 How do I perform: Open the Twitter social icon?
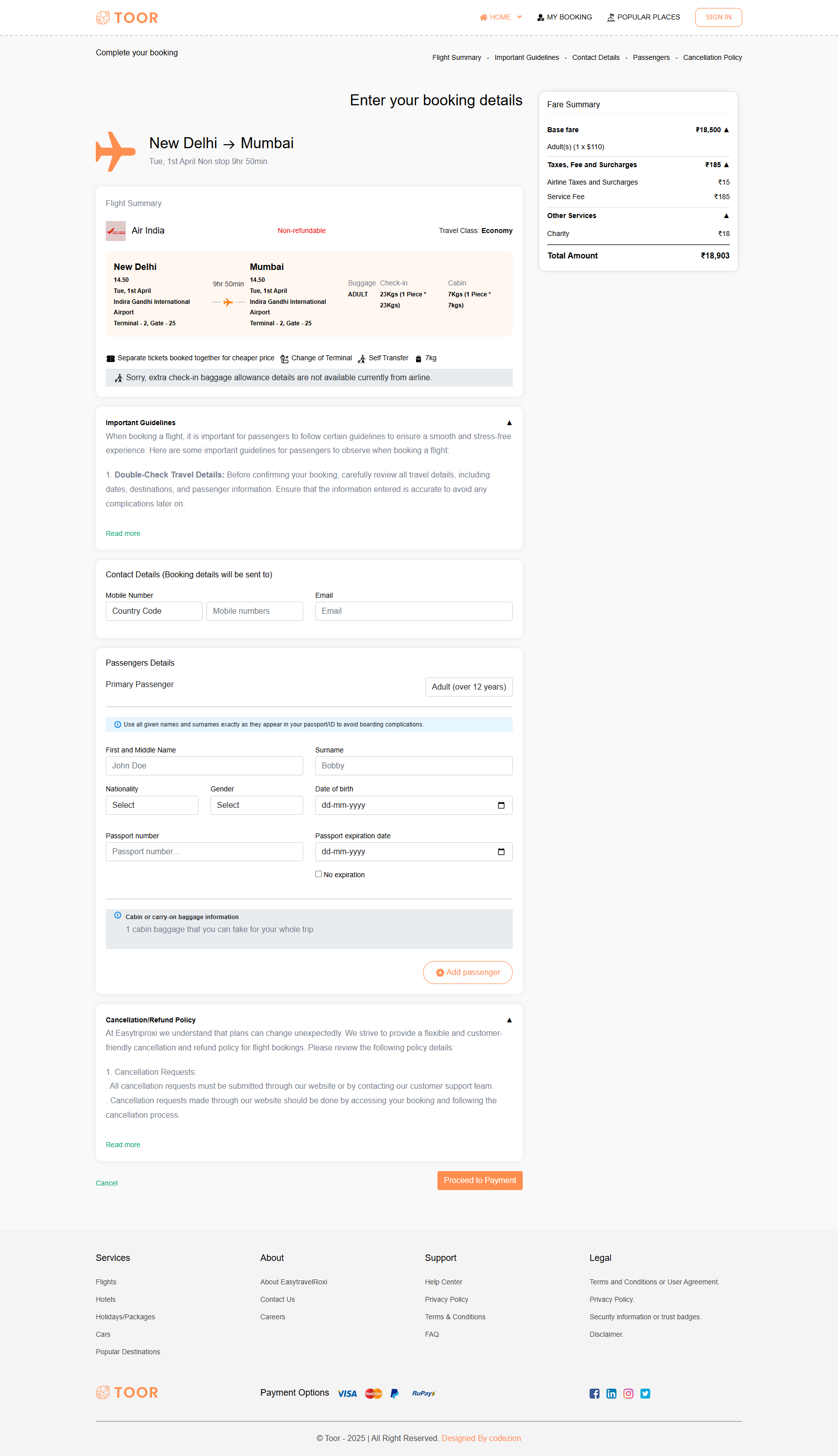(645, 1393)
